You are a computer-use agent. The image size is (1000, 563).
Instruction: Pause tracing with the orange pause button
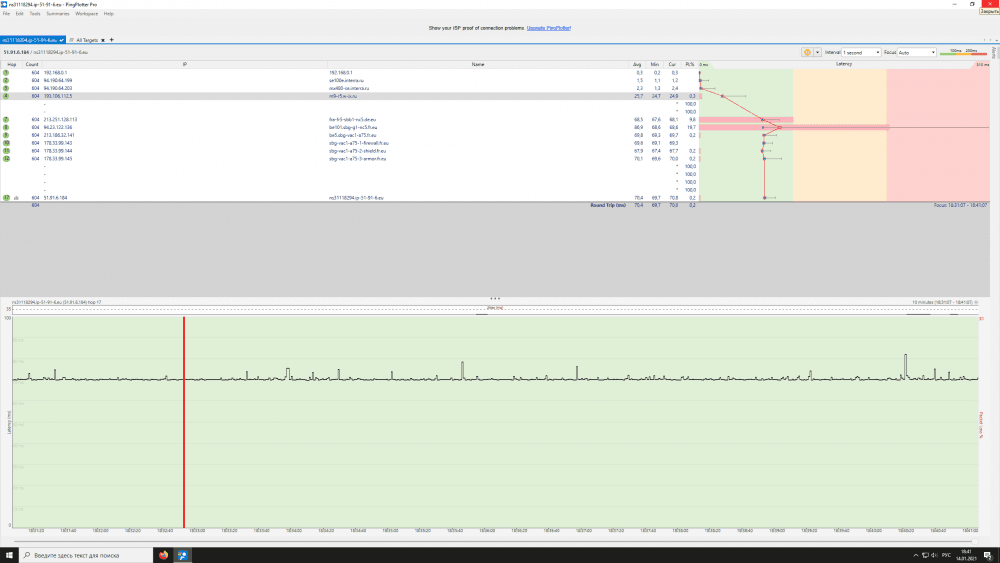click(807, 52)
